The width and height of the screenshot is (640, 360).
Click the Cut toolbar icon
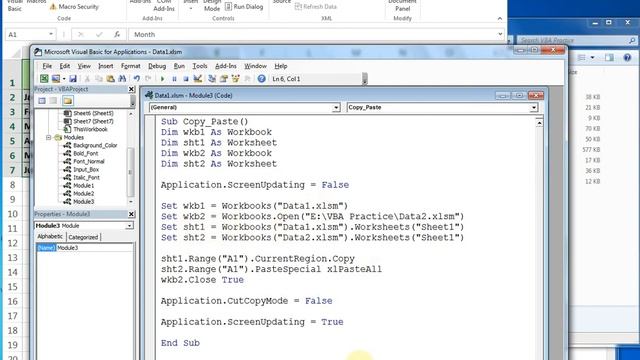87,79
